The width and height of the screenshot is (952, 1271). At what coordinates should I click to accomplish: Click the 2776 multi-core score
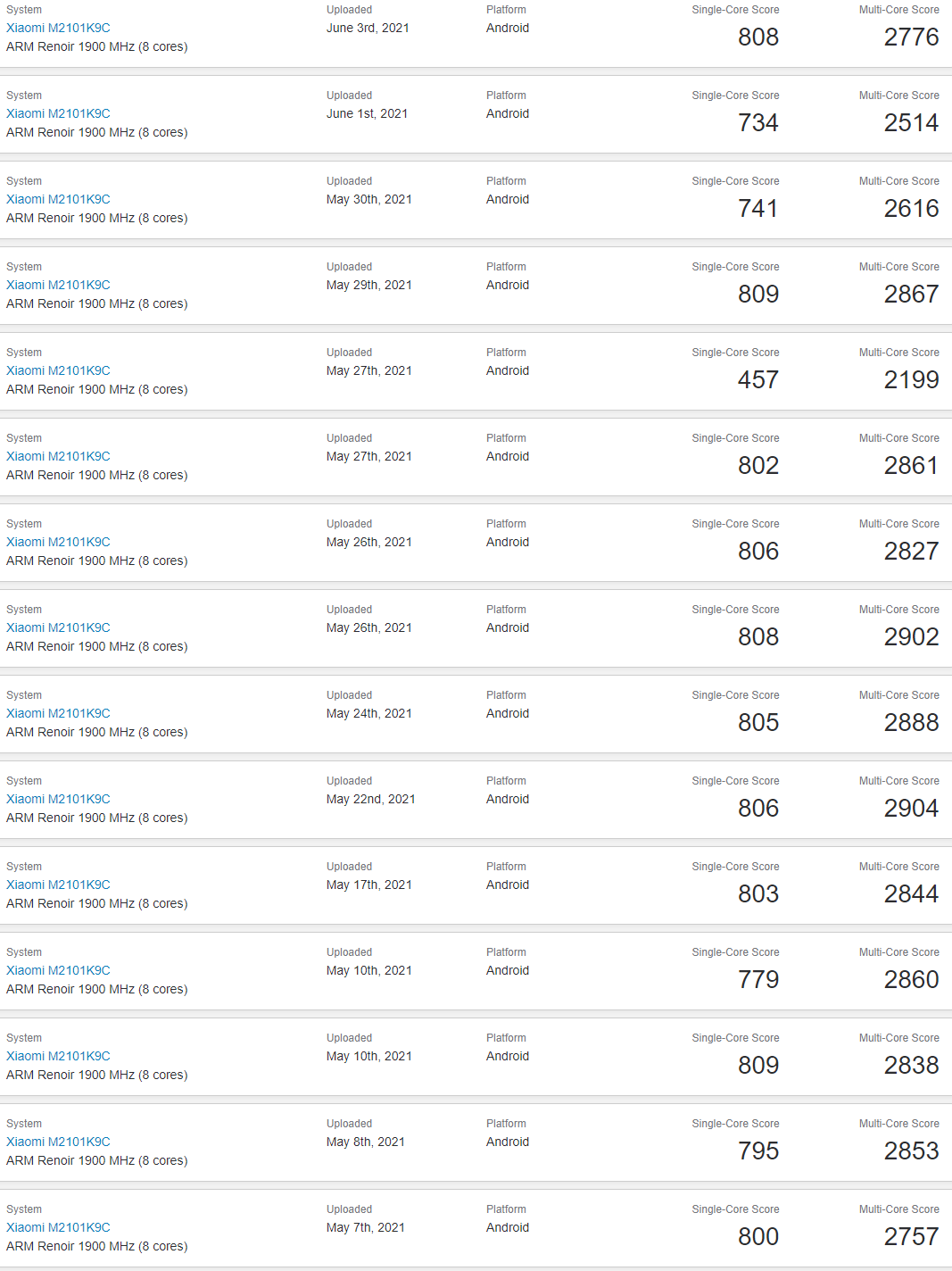pos(911,37)
